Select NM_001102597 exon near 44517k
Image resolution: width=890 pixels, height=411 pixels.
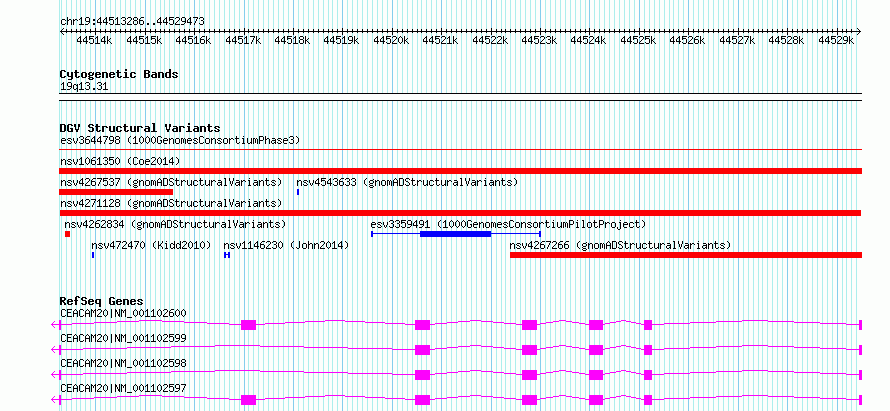pos(249,400)
